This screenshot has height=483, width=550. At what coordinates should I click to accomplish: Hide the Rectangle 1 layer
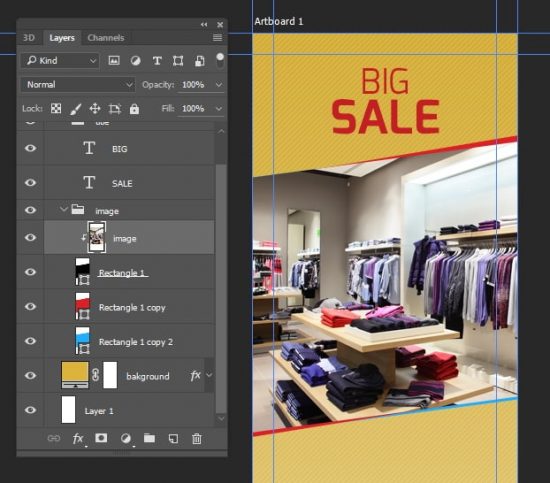(31, 272)
